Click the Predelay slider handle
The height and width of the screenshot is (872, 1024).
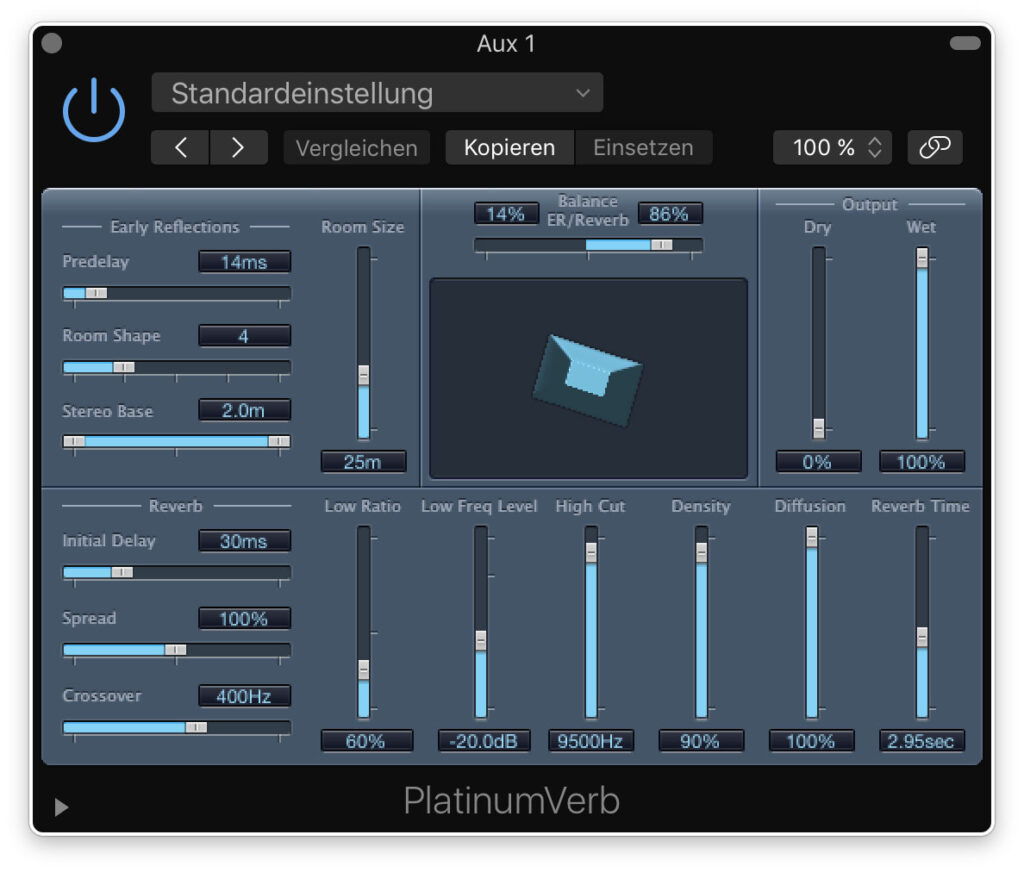point(96,293)
